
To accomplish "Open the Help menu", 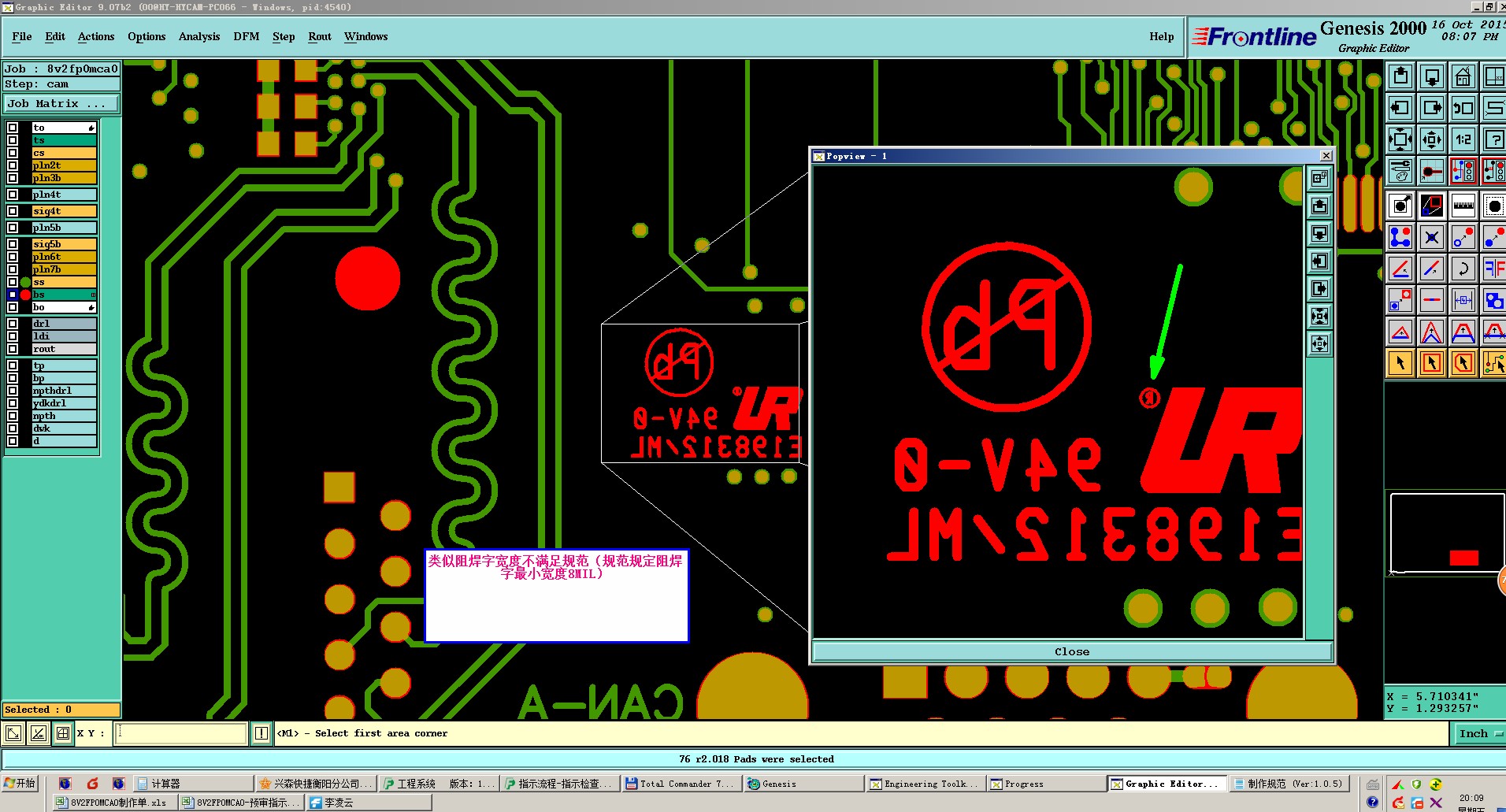I will pyautogui.click(x=1161, y=37).
